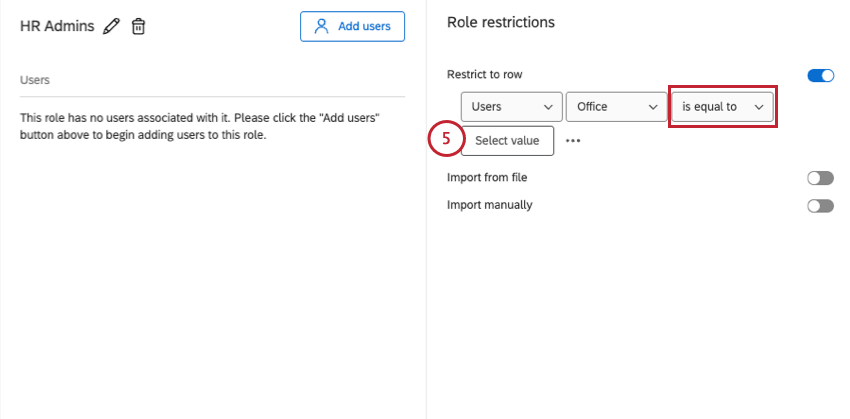Image resolution: width=850 pixels, height=419 pixels.
Task: Click the Add users button
Action: (352, 27)
